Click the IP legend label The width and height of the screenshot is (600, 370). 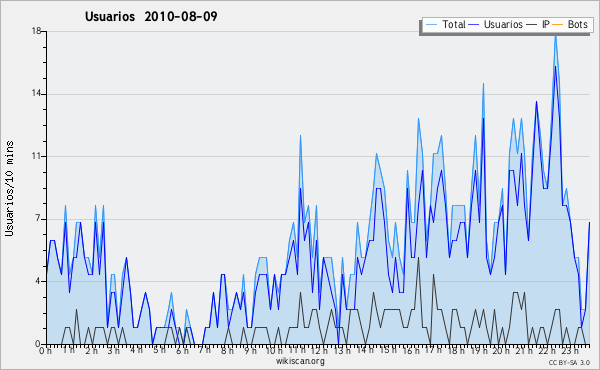click(x=546, y=24)
